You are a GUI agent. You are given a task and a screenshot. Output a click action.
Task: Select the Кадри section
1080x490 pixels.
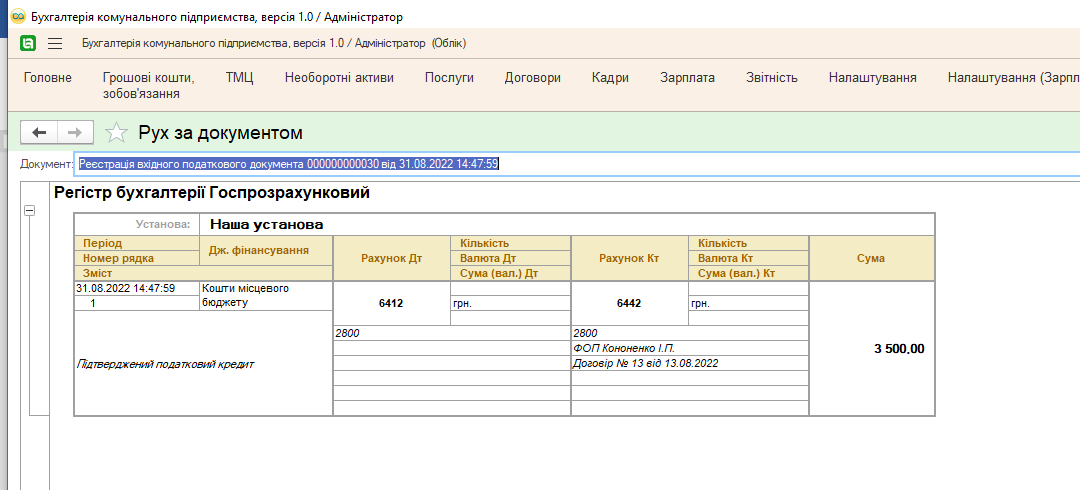click(610, 78)
